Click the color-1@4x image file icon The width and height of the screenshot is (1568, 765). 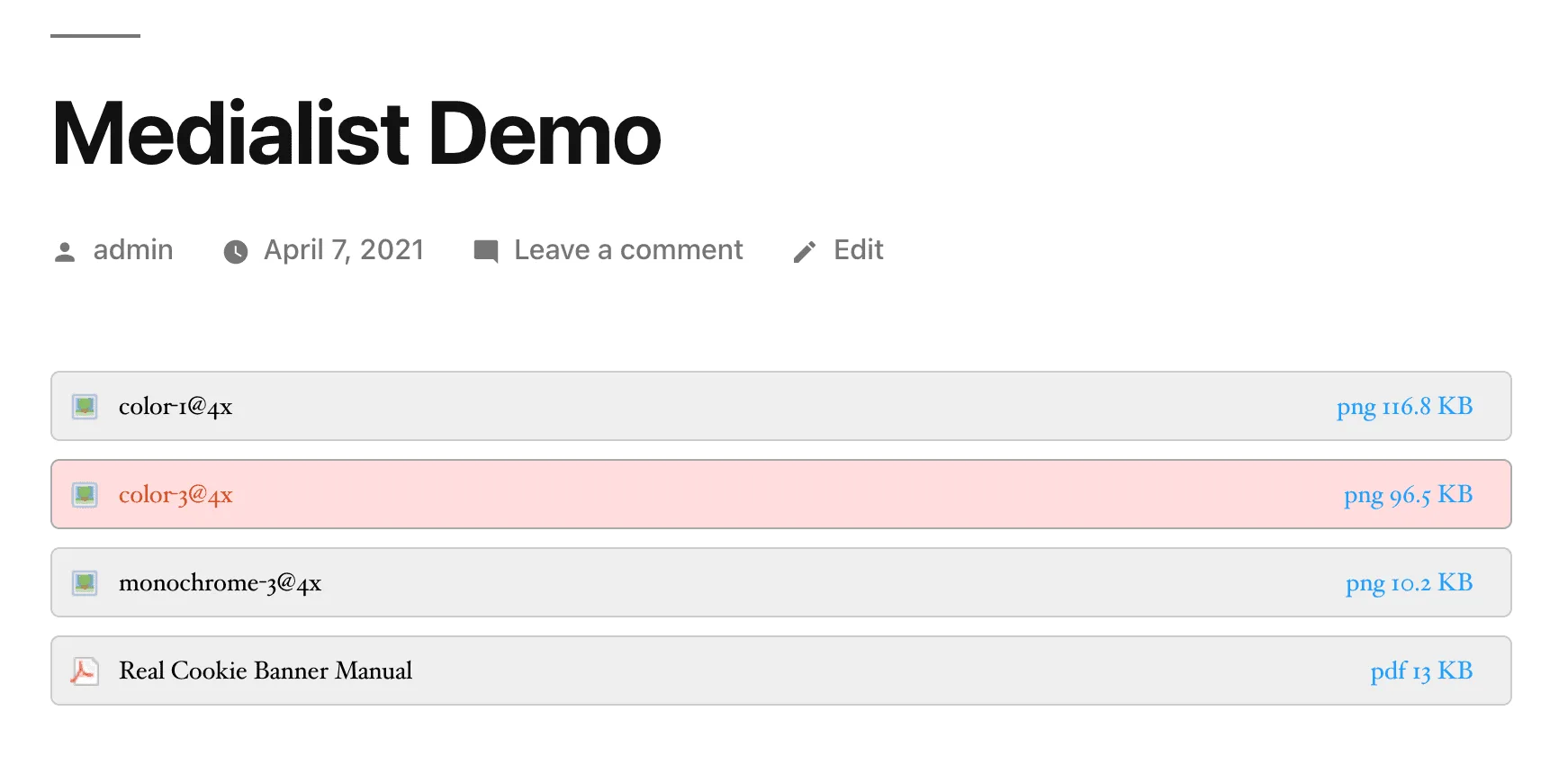coord(85,407)
